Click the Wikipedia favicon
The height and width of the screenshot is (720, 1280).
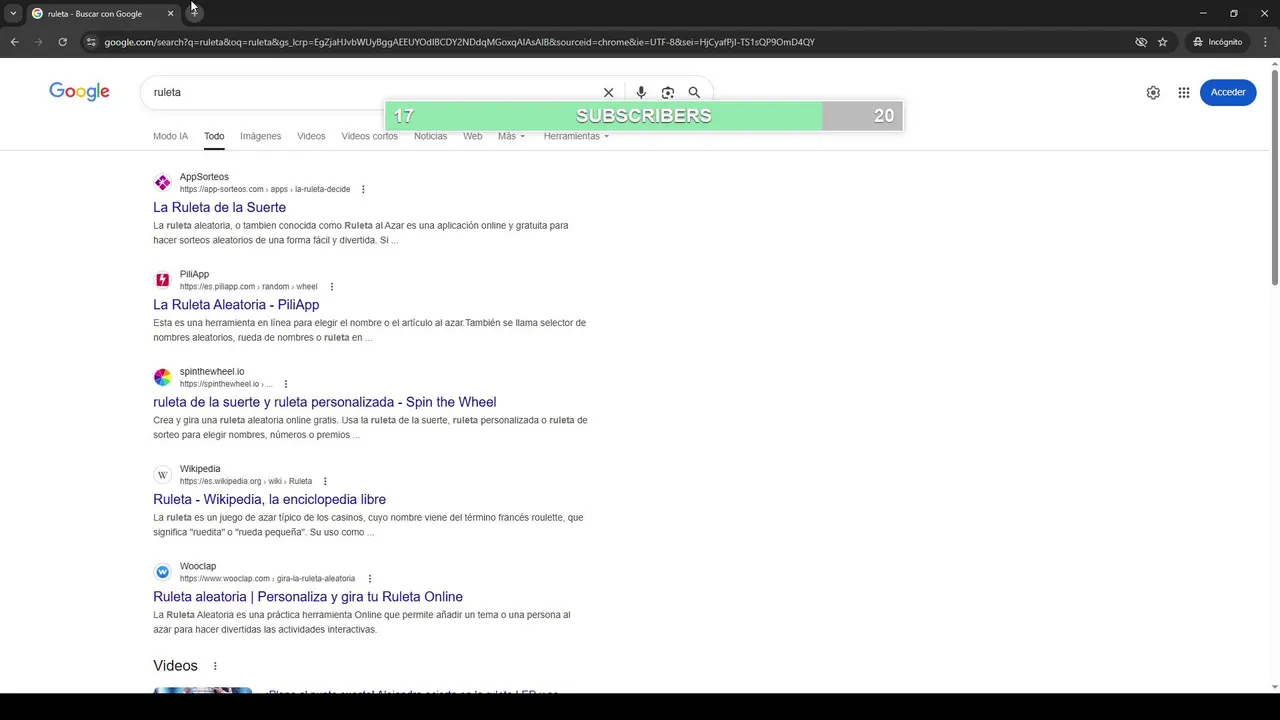162,475
